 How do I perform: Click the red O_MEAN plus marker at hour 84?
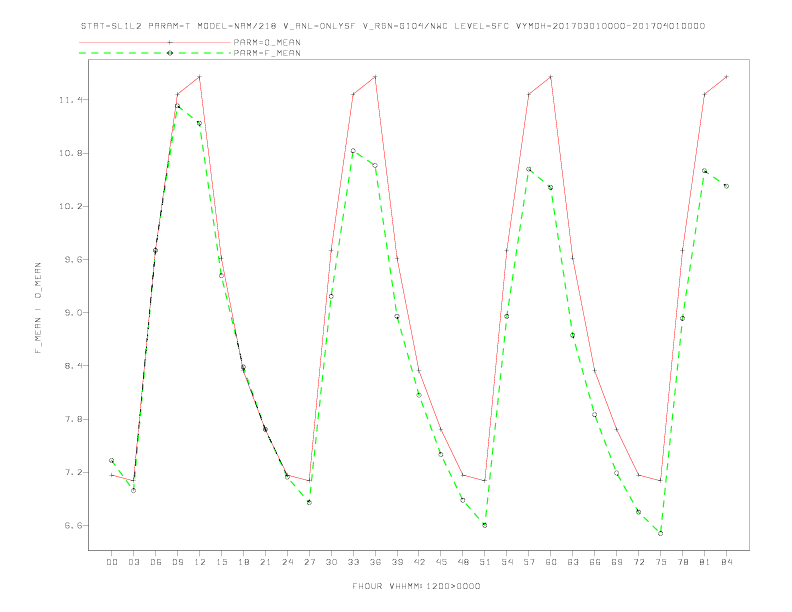pyautogui.click(x=726, y=77)
